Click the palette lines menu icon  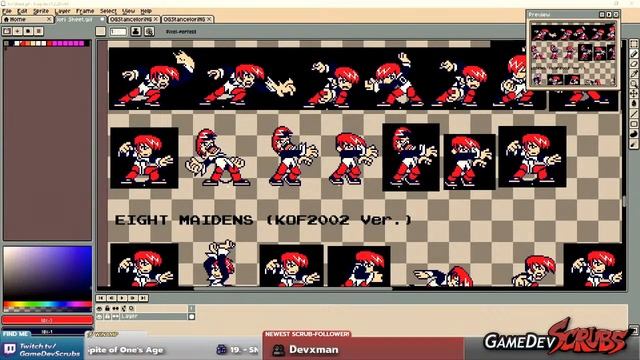[x=39, y=31]
